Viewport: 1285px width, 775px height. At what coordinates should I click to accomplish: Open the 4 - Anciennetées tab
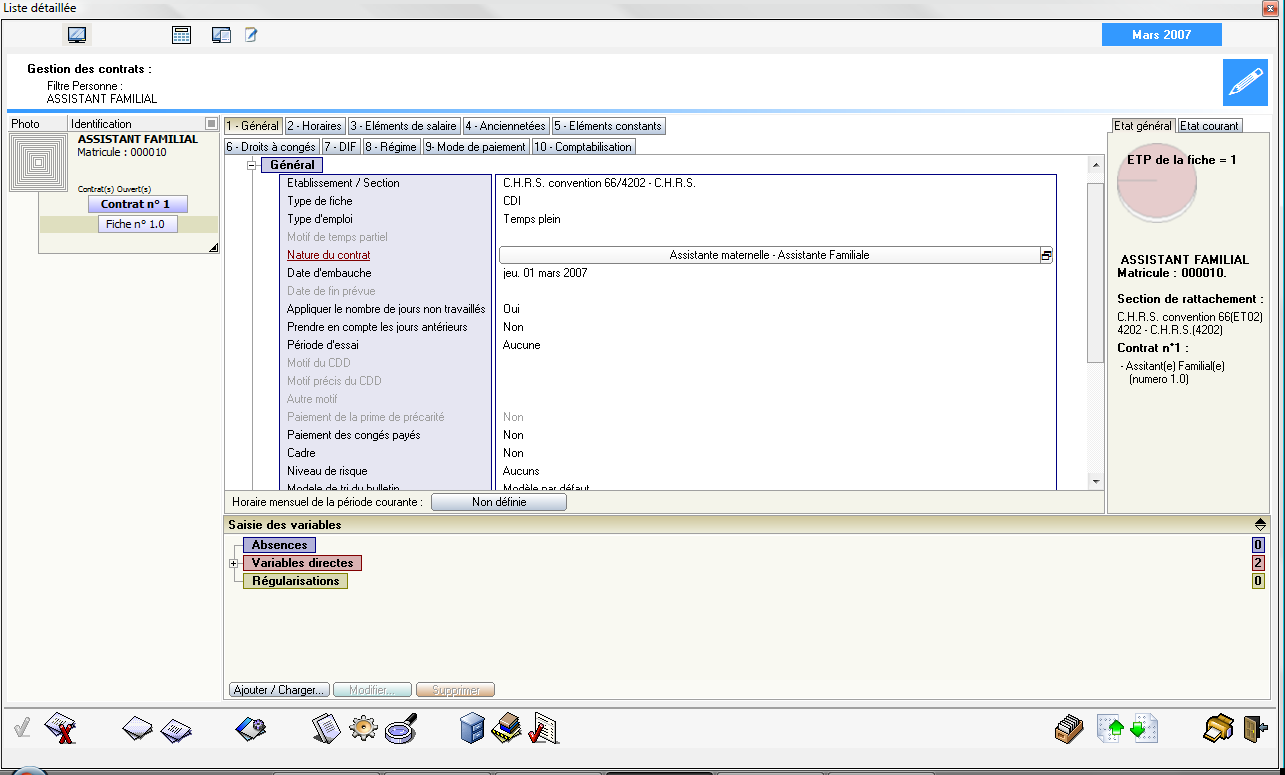pyautogui.click(x=506, y=126)
